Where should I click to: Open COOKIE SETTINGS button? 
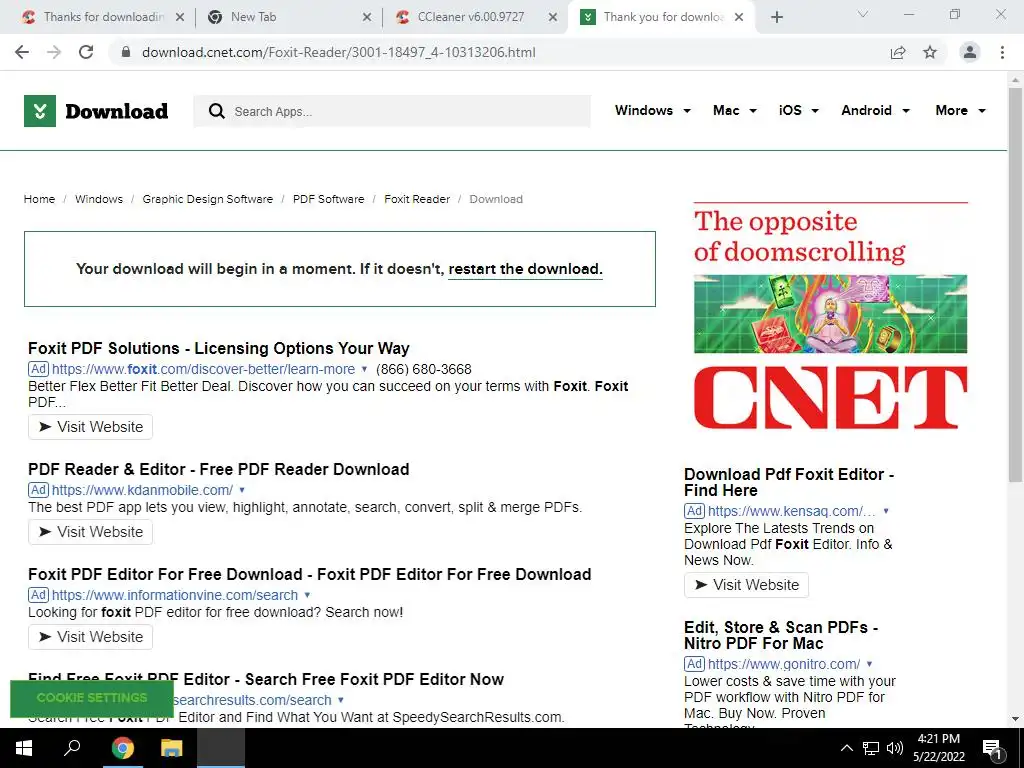92,697
